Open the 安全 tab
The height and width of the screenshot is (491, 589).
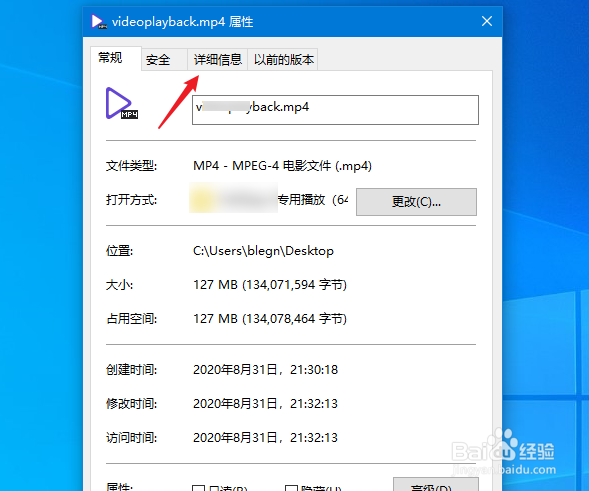tap(164, 60)
